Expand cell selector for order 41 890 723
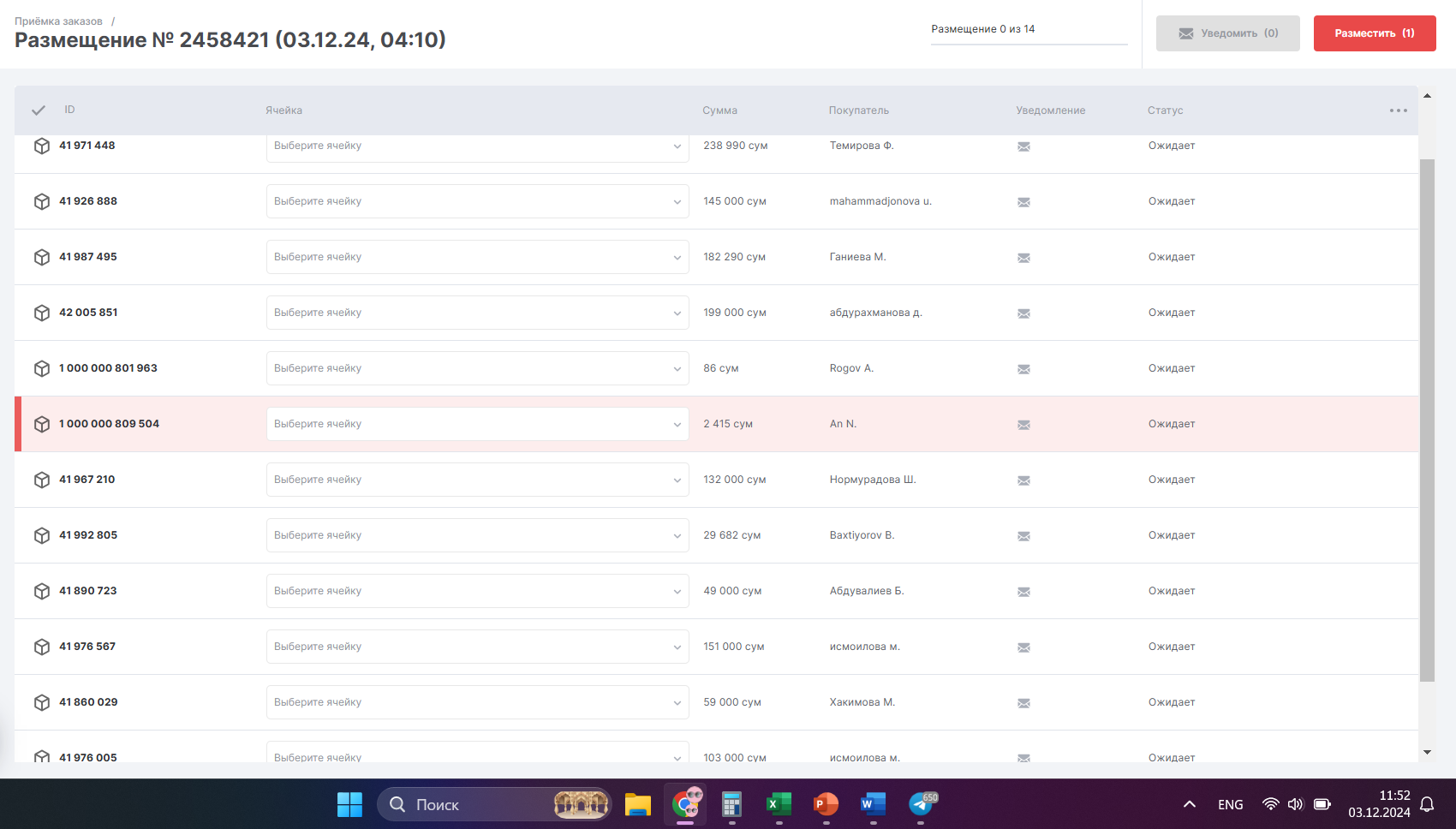Image resolution: width=1456 pixels, height=829 pixels. coord(478,591)
